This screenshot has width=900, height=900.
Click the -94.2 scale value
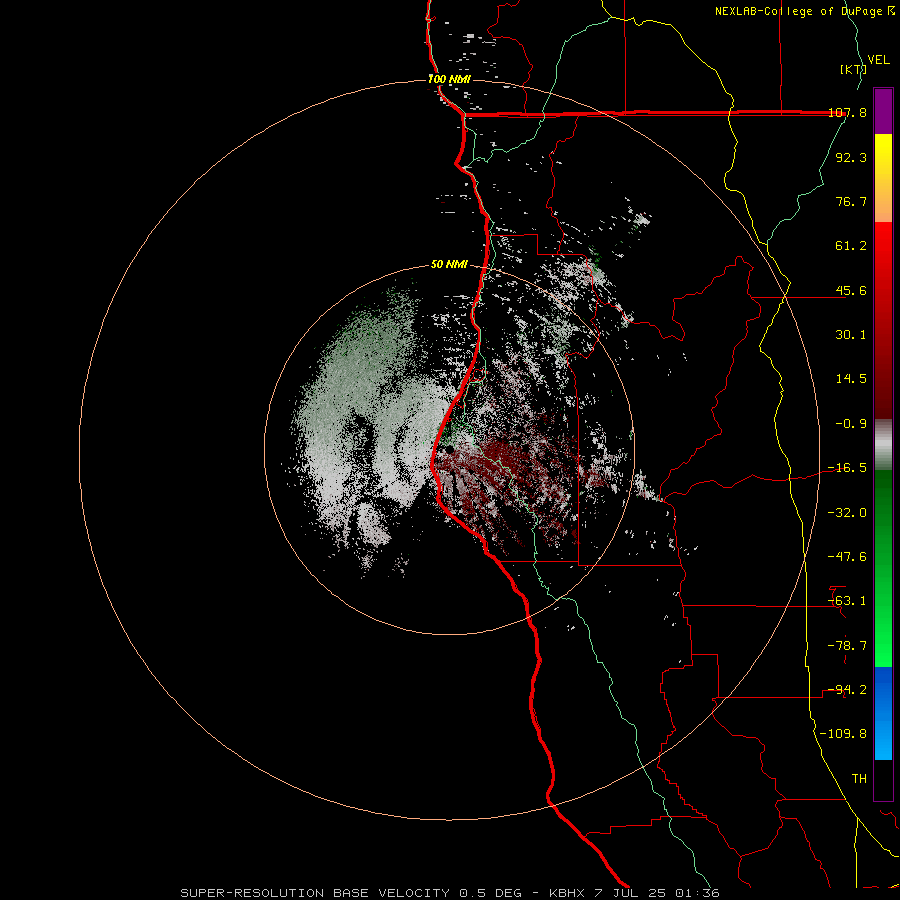tap(847, 690)
